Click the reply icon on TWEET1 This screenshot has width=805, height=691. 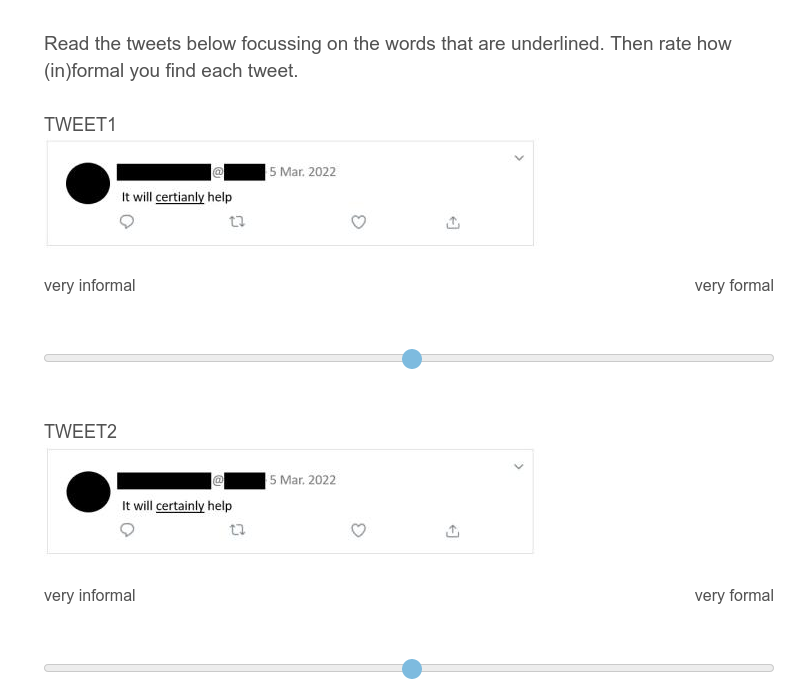click(127, 223)
